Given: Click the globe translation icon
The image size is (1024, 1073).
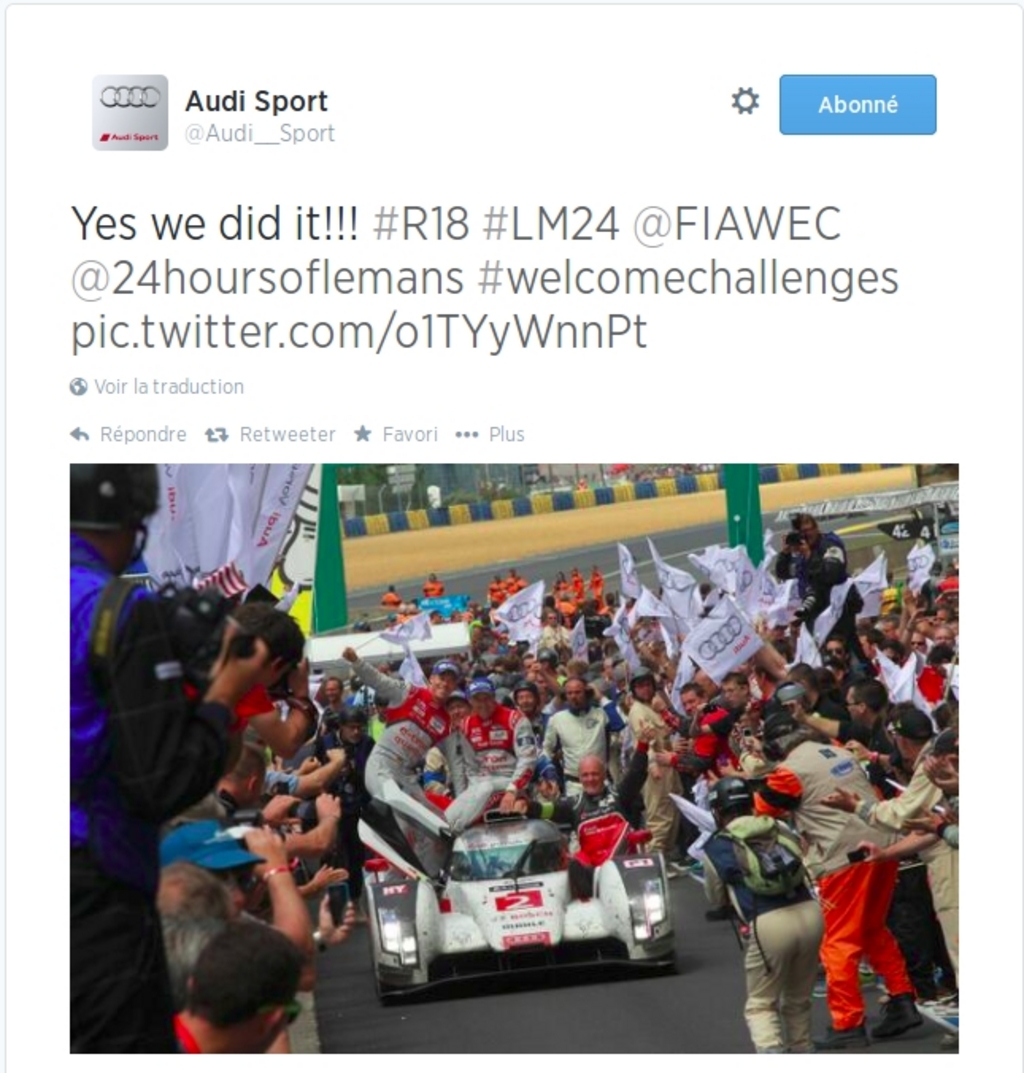Looking at the screenshot, I should (x=79, y=387).
